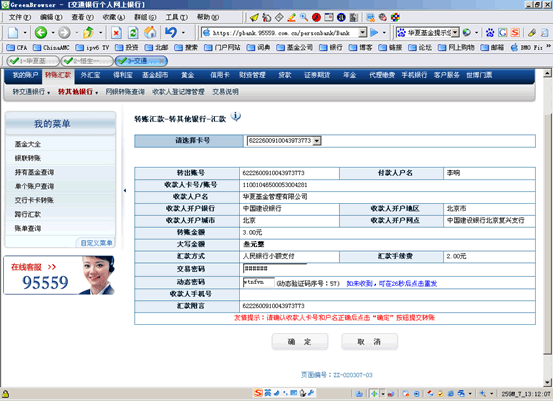Image resolution: width=554 pixels, height=402 pixels.
Task: Click the orange Sogou S search icon
Action: coord(515,33)
